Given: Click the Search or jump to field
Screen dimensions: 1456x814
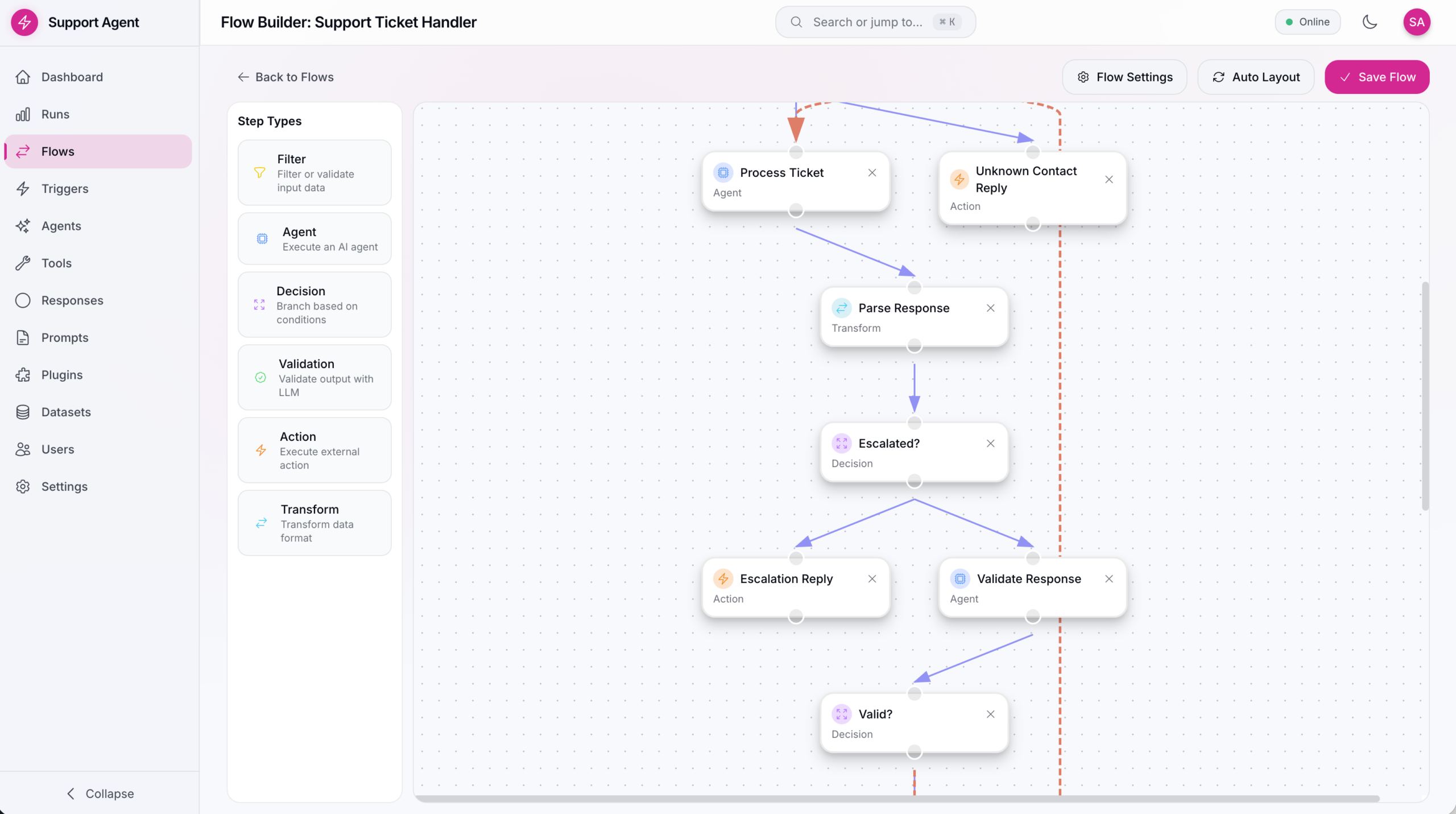Looking at the screenshot, I should (x=875, y=22).
